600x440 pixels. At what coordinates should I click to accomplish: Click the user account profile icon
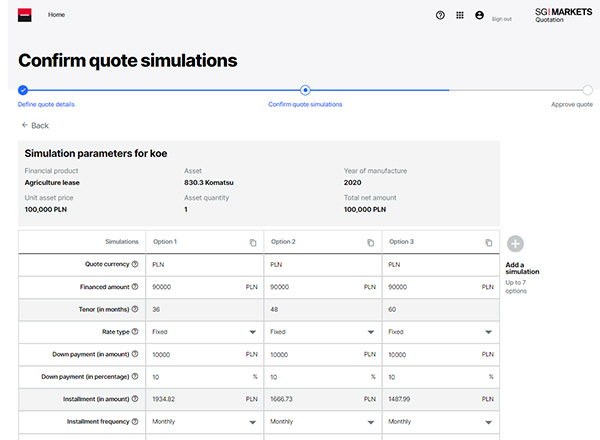[479, 16]
